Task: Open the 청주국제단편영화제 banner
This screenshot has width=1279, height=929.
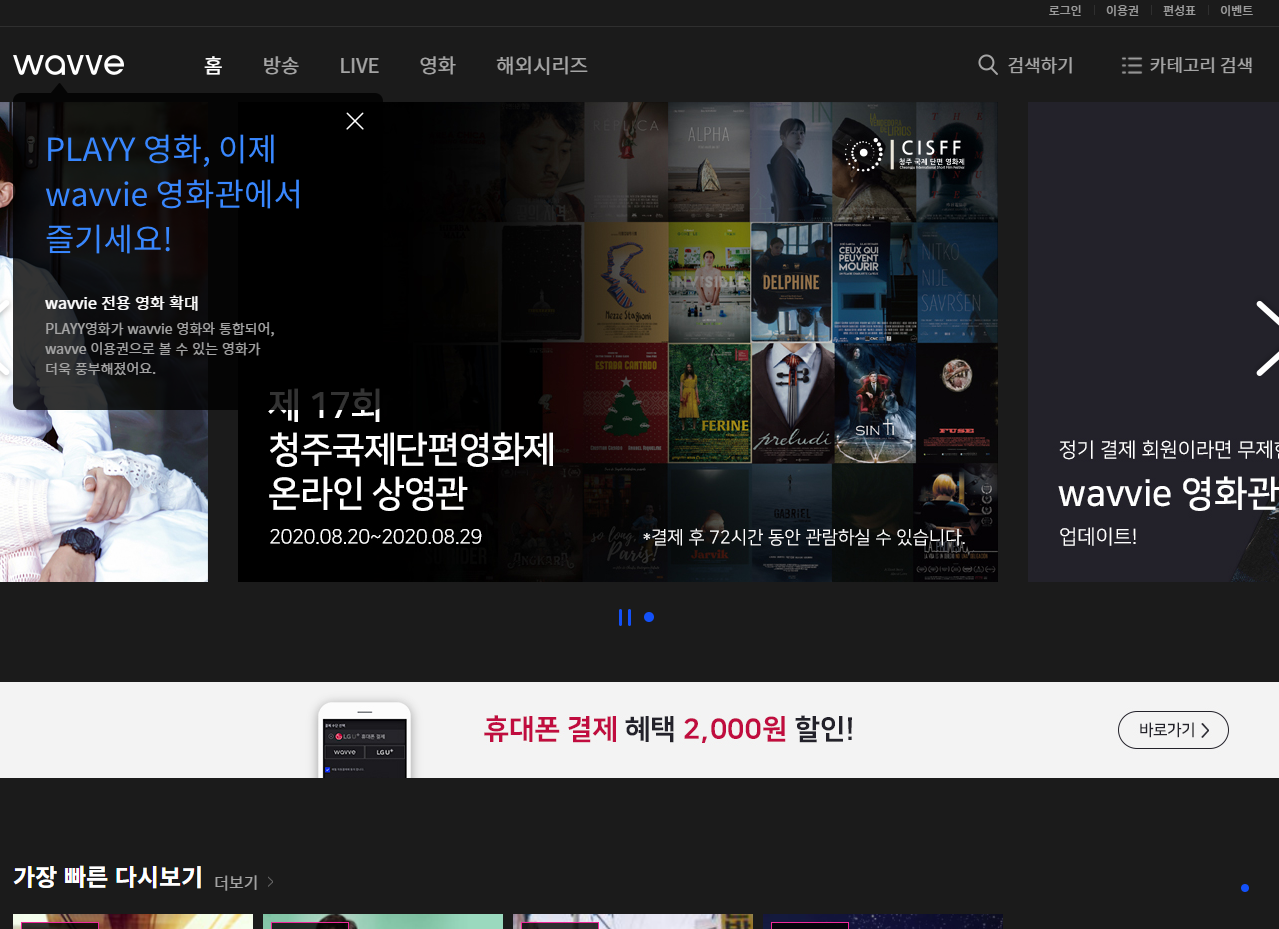Action: pyautogui.click(x=618, y=342)
